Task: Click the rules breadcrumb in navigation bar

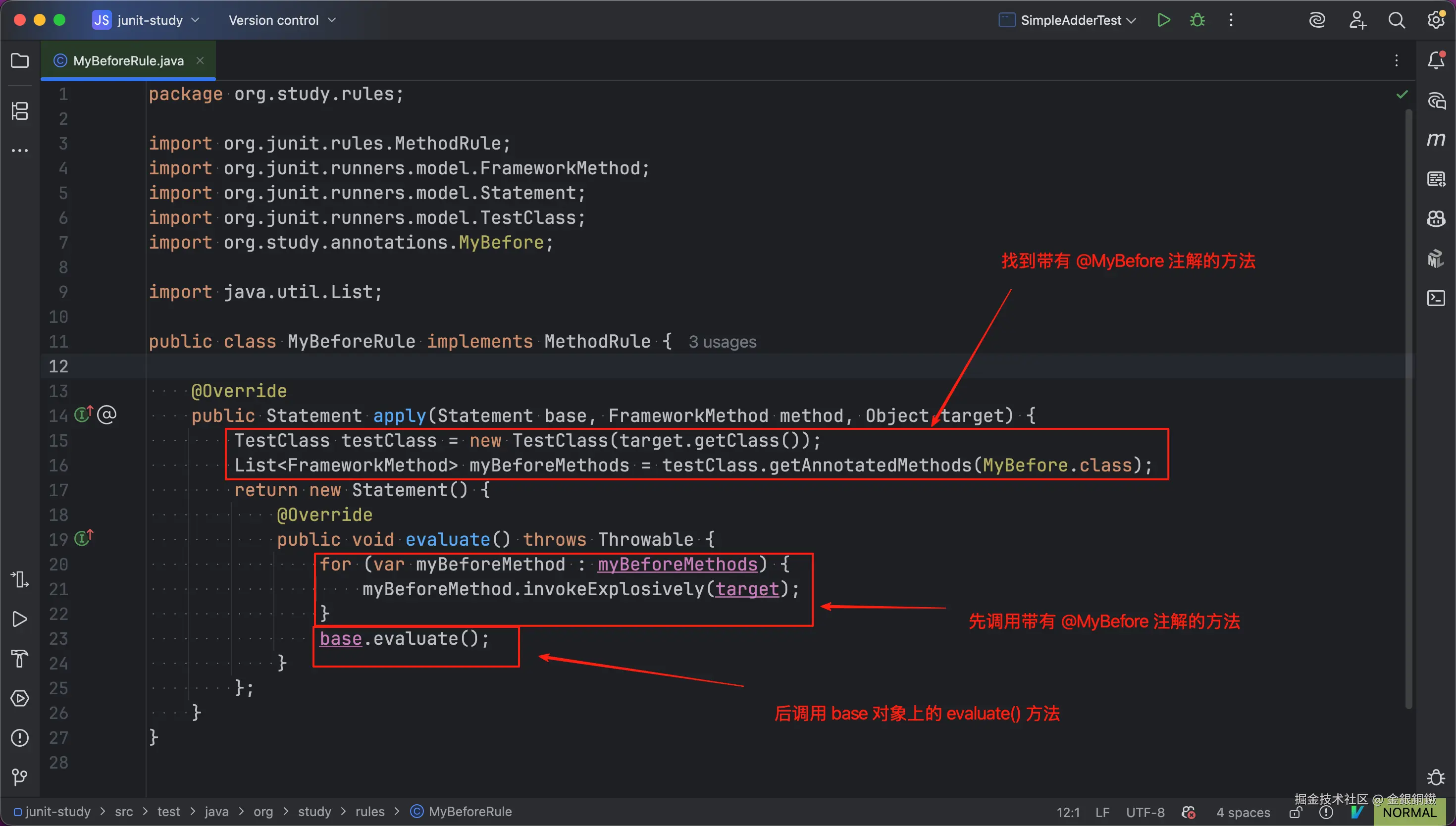Action: (370, 812)
